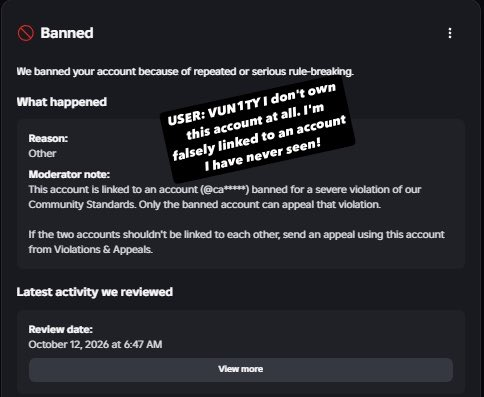The image size is (484, 397).
Task: Click the 'We banned your account' message
Action: [185, 72]
